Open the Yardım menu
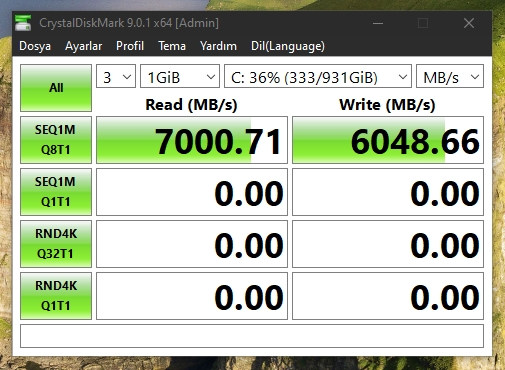The width and height of the screenshot is (505, 370). (218, 46)
